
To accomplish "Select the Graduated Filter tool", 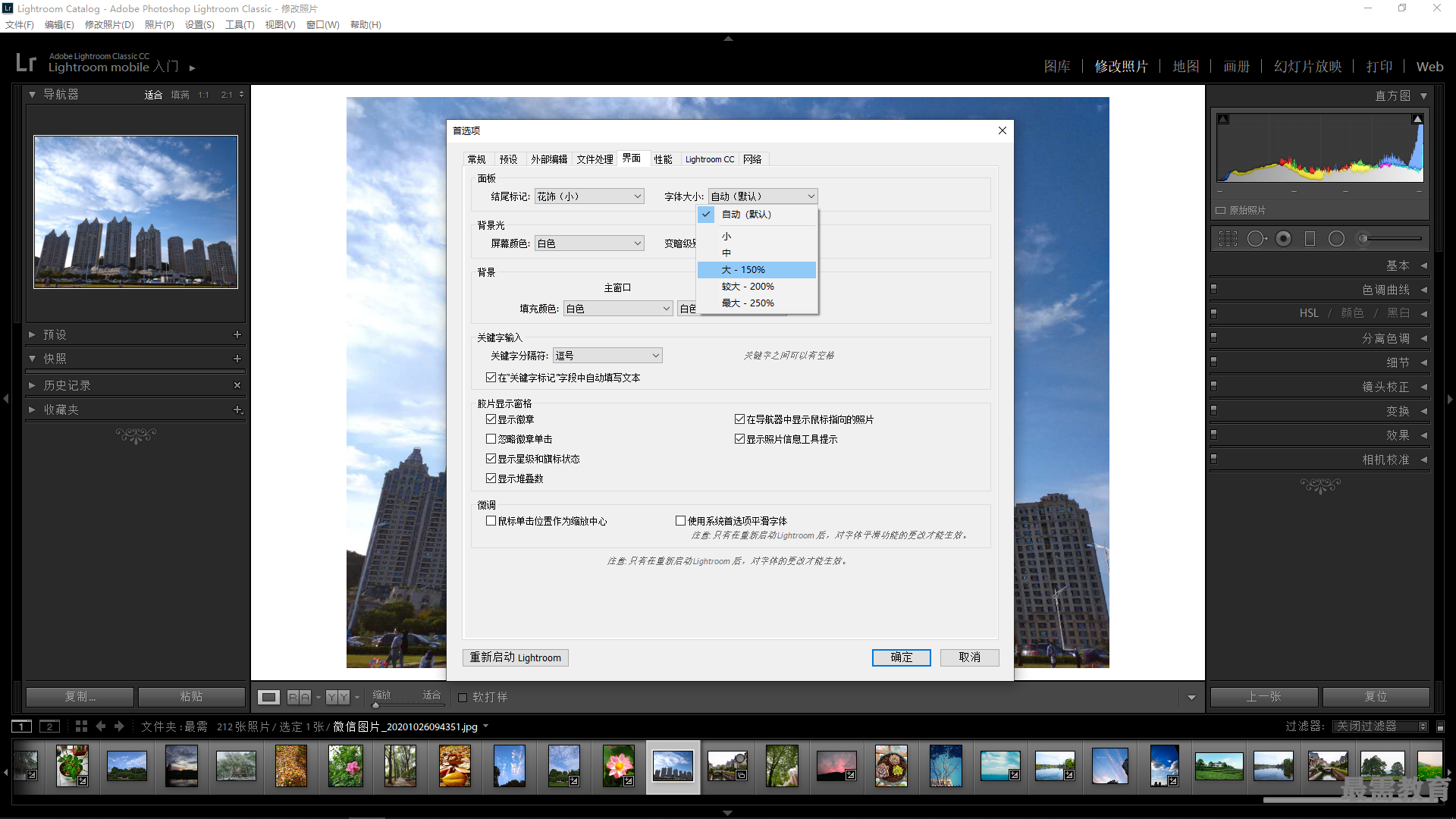I will click(1310, 239).
